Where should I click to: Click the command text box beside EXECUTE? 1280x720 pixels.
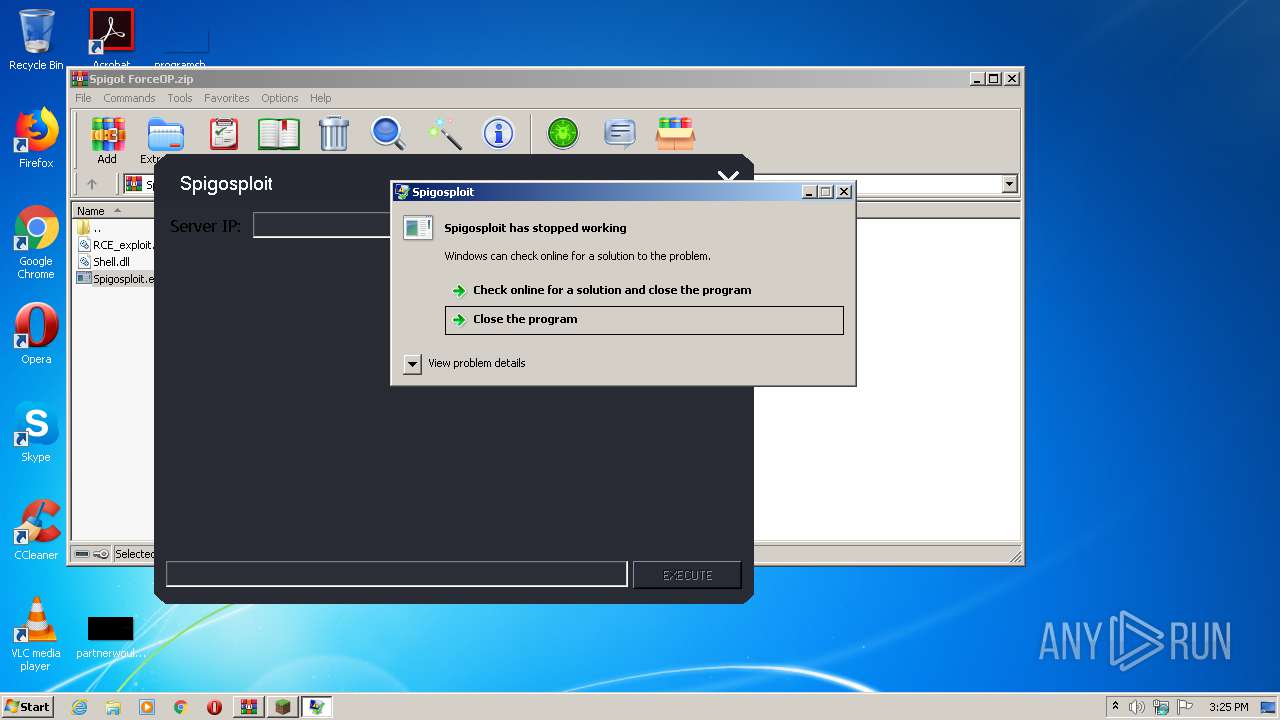pyautogui.click(x=396, y=574)
